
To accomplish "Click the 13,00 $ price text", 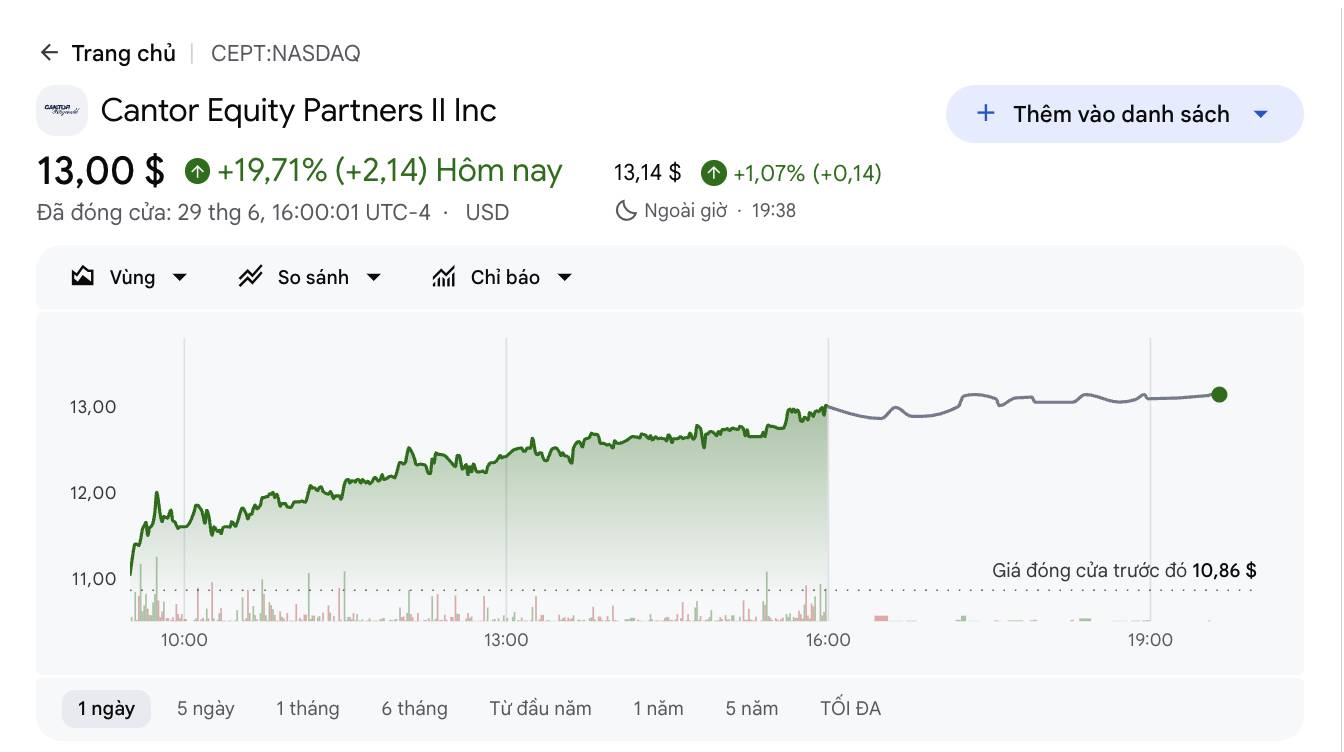I will (x=101, y=171).
